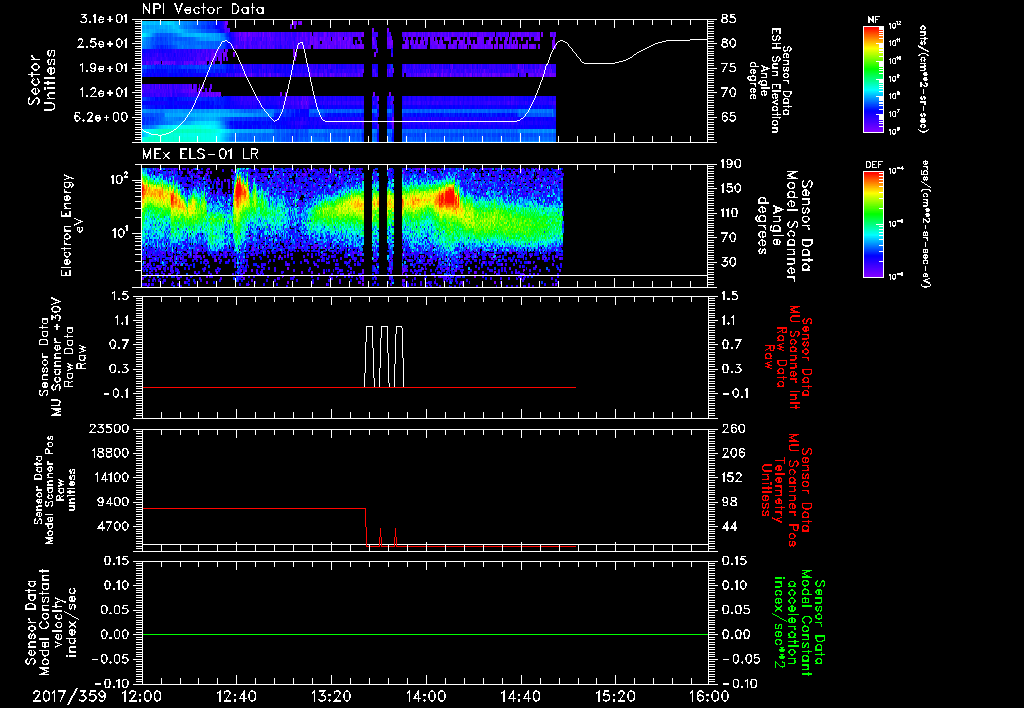Click the 9400 scanner position tick label
This screenshot has height=708, width=1024.
pyautogui.click(x=114, y=502)
